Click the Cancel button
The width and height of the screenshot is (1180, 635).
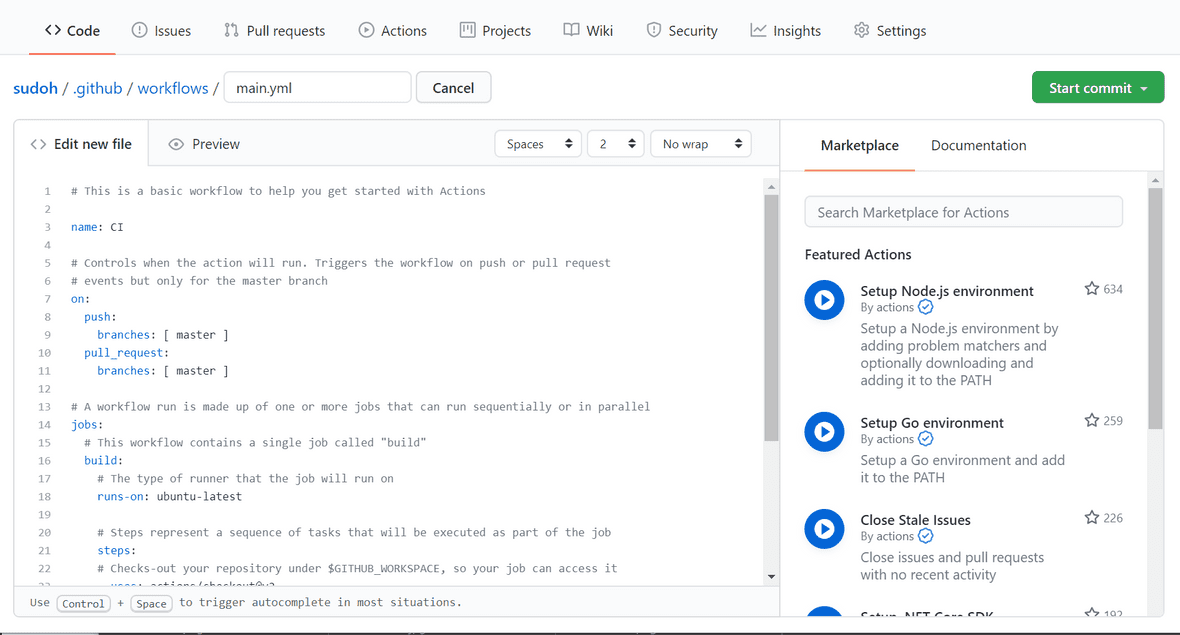click(x=453, y=87)
